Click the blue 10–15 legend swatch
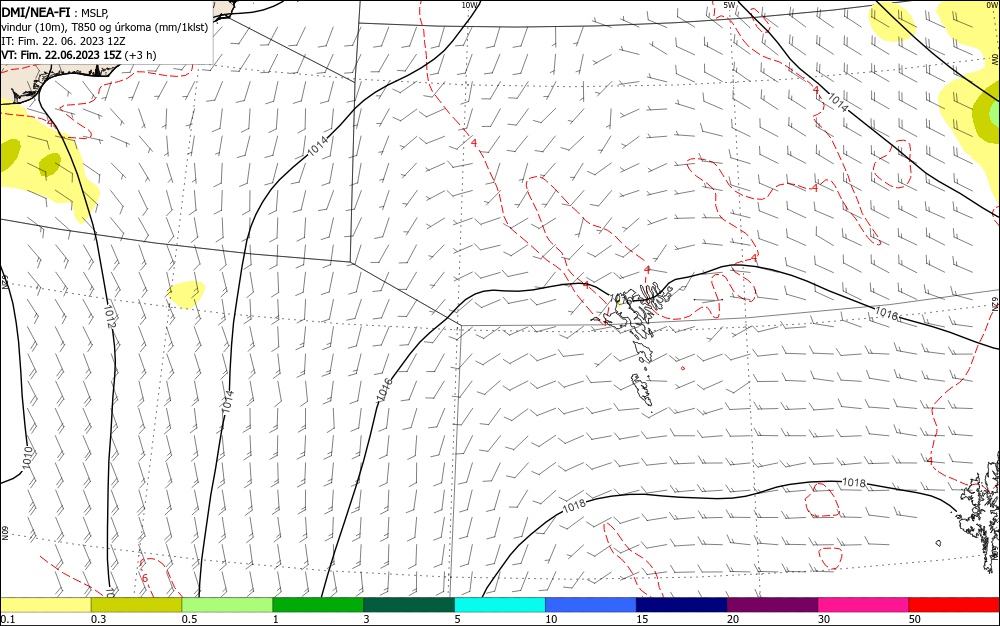 click(591, 605)
